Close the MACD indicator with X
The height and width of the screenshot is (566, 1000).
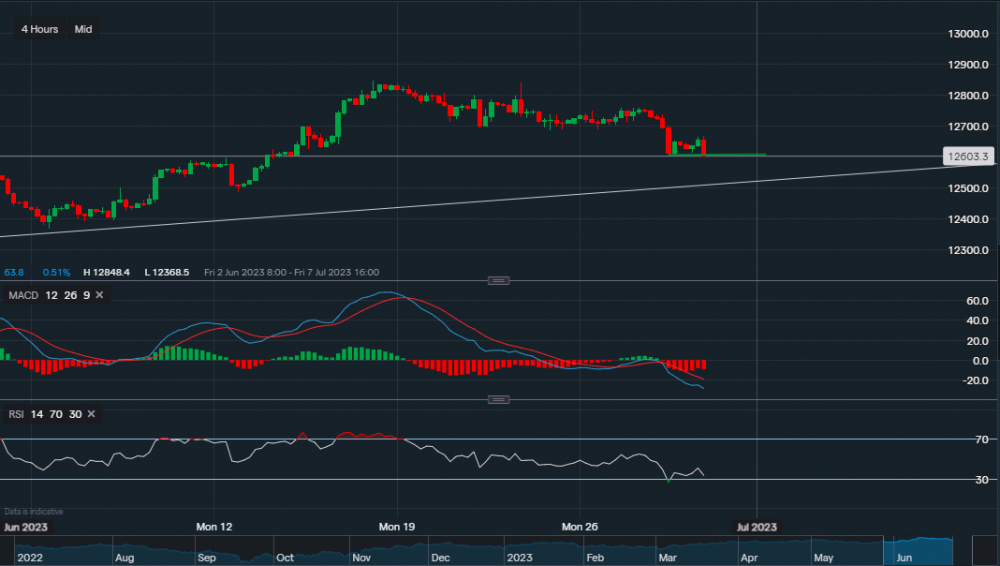(x=99, y=295)
